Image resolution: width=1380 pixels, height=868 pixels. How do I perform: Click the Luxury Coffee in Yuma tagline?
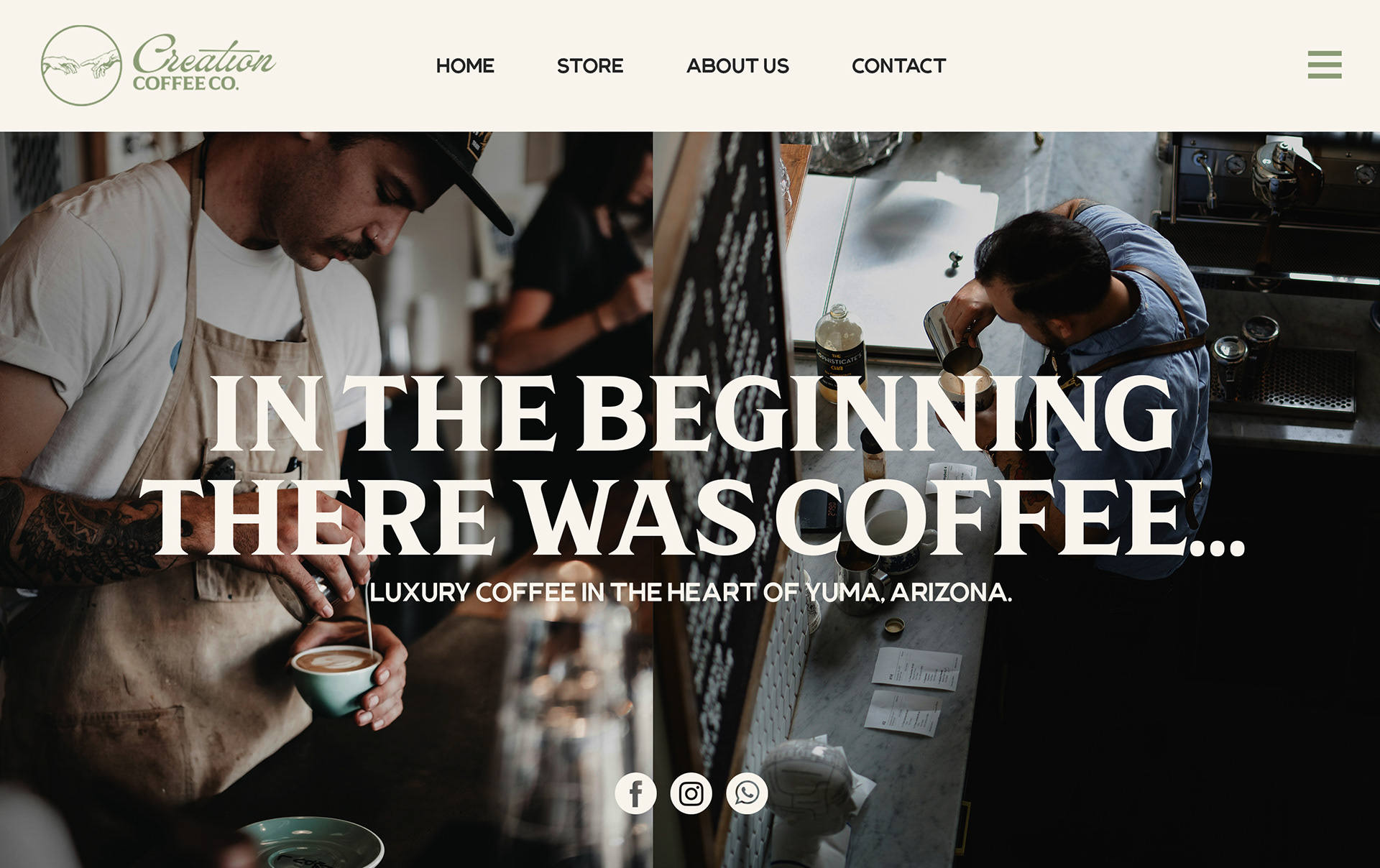(x=691, y=592)
